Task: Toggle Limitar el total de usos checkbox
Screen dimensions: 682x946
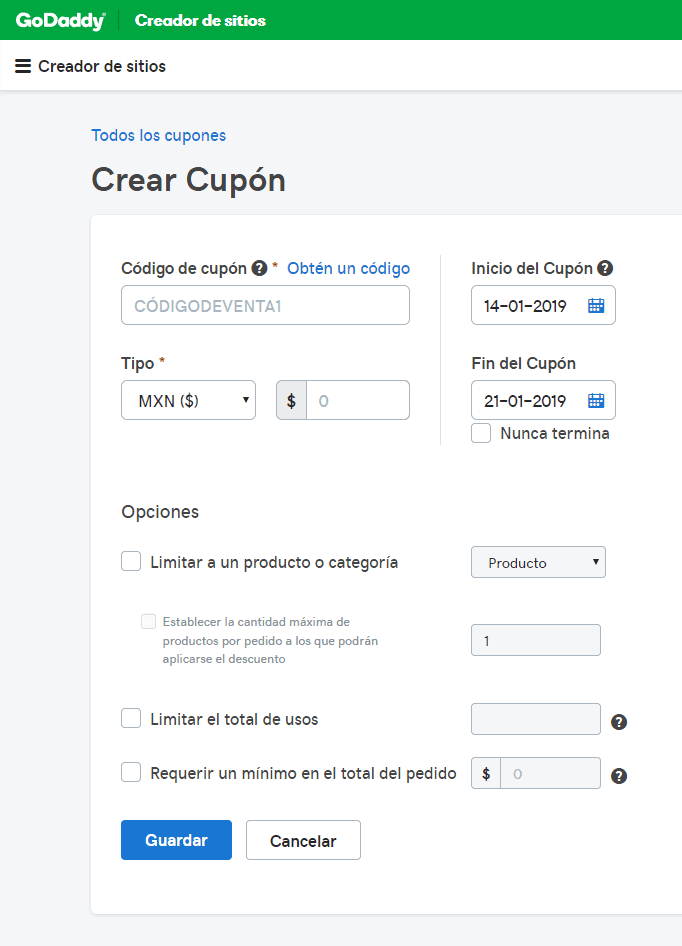Action: coord(131,718)
